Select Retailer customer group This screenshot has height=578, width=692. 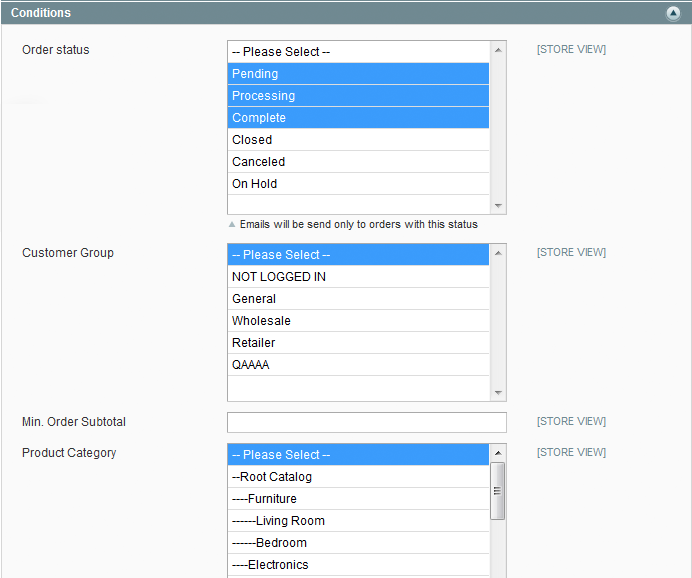point(358,343)
